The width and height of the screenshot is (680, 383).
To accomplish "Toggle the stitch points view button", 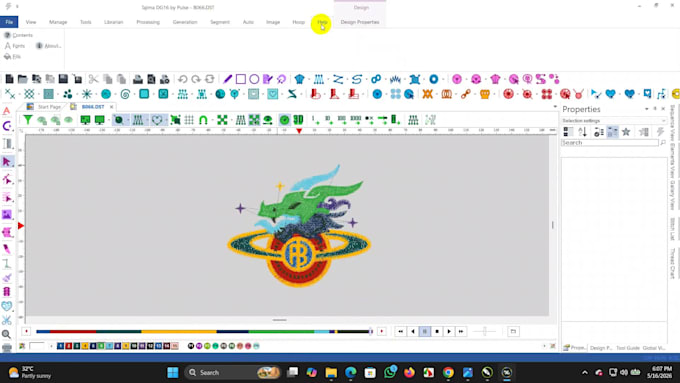I will pos(138,120).
